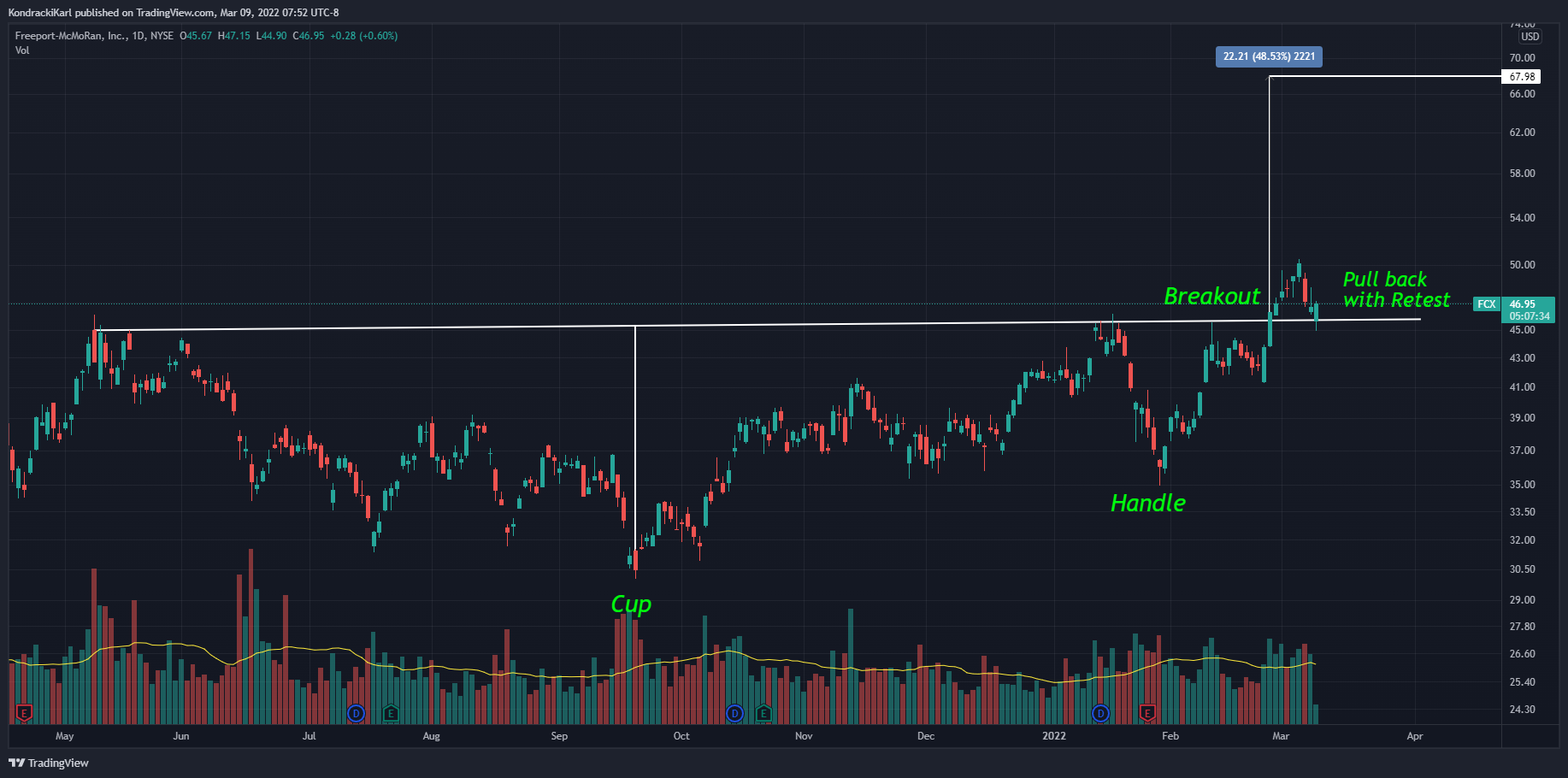Select the green Handle annotation text
Screen dimensions: 1568x778
tap(1148, 503)
